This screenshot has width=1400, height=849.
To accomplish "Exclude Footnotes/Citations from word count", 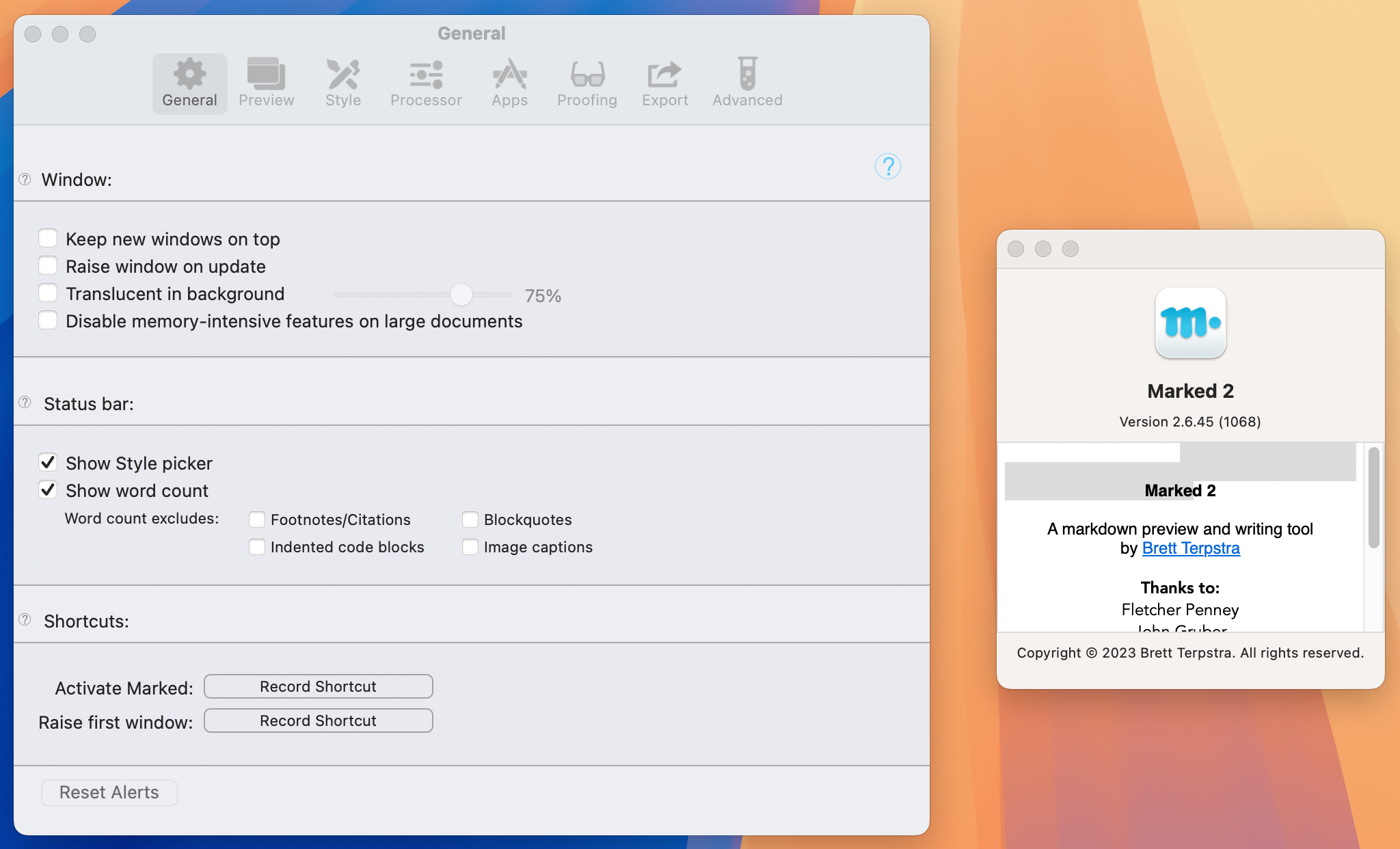I will pos(257,520).
